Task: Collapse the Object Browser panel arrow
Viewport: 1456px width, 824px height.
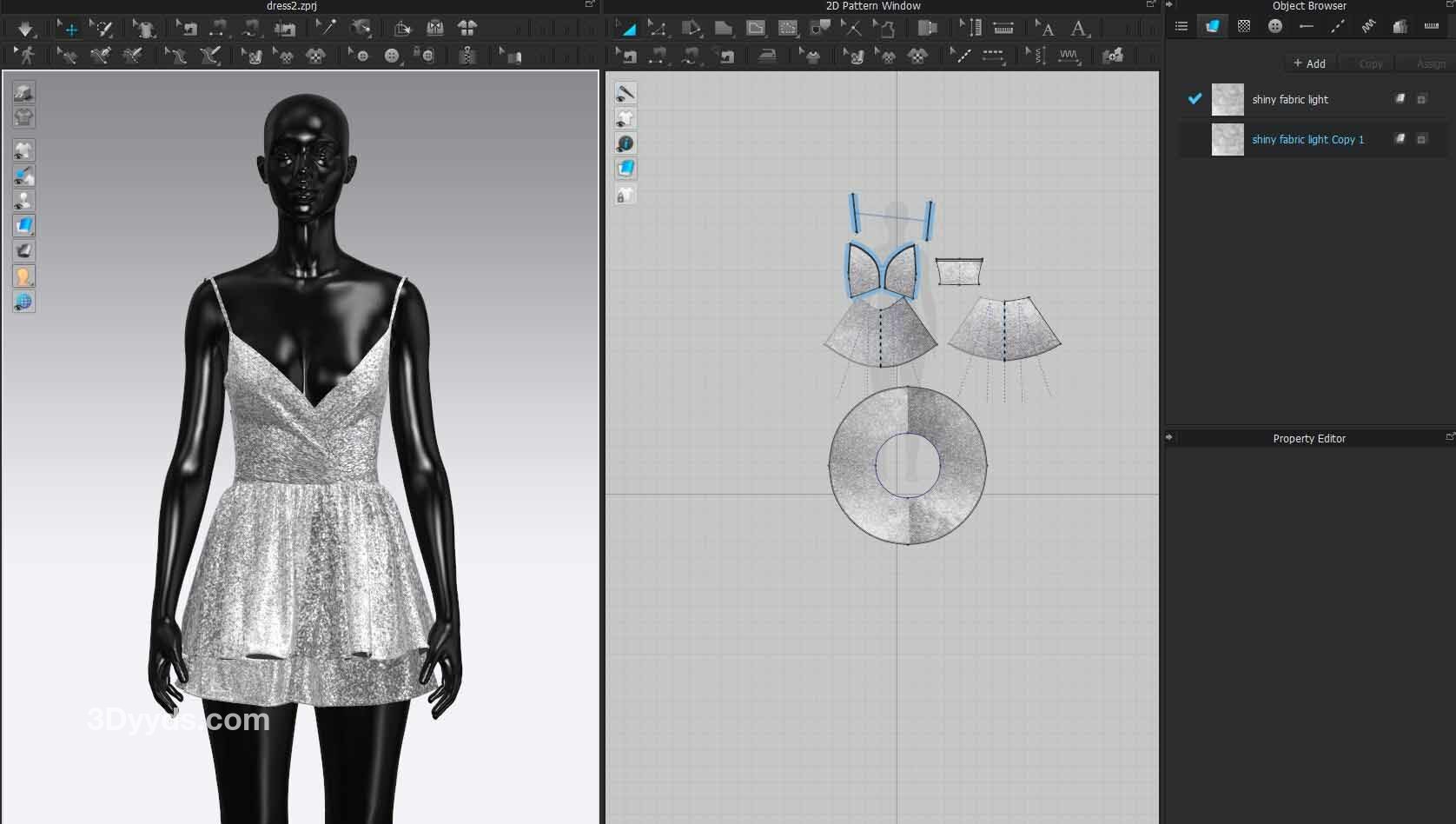Action: [x=1169, y=5]
